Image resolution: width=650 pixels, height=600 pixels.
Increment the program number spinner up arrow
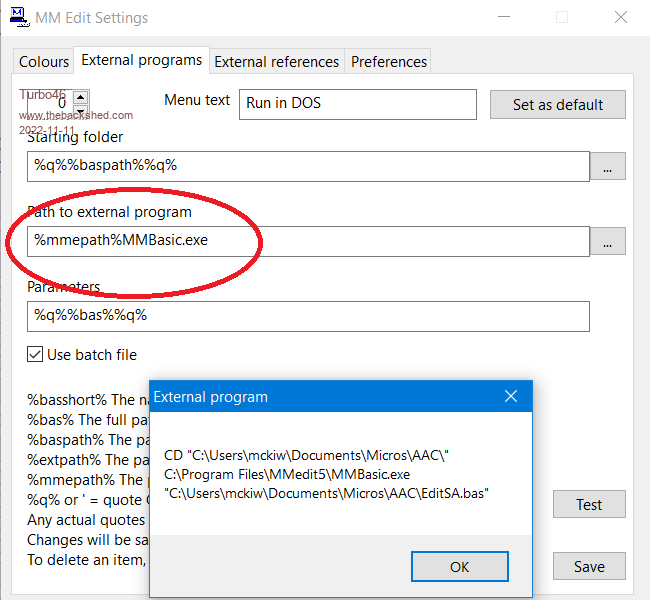click(81, 97)
